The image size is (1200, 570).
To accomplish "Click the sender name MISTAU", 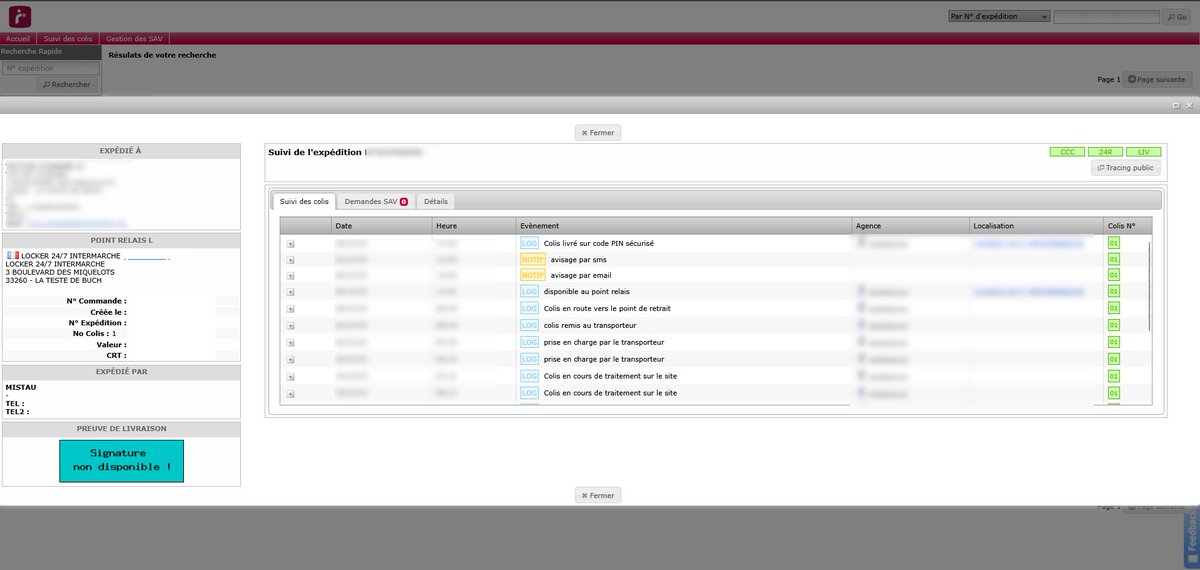I will coord(20,386).
